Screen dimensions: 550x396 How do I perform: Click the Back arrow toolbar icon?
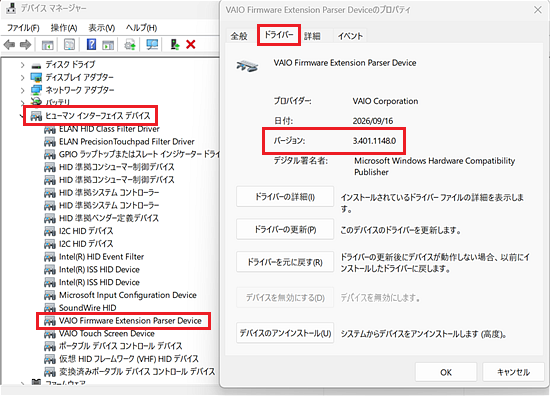pyautogui.click(x=9, y=45)
